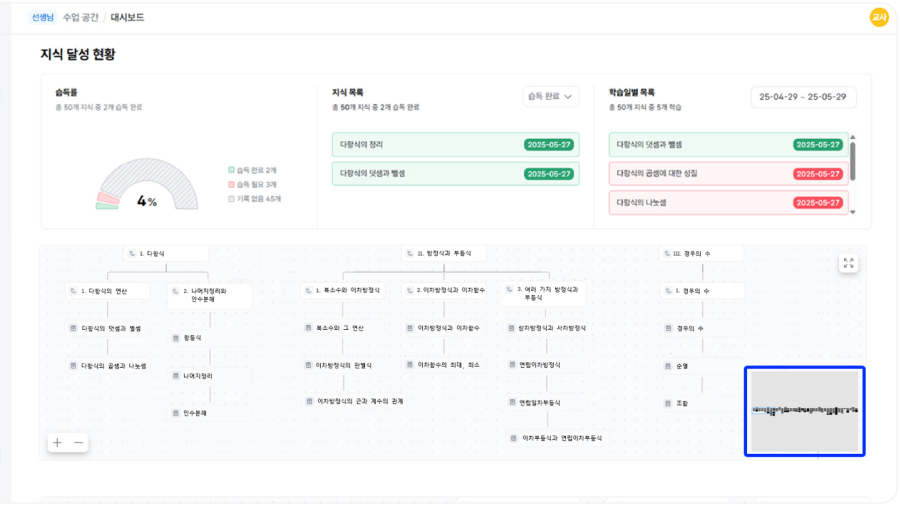Zoom in with the plus icon
This screenshot has height=506, width=900.
57,442
